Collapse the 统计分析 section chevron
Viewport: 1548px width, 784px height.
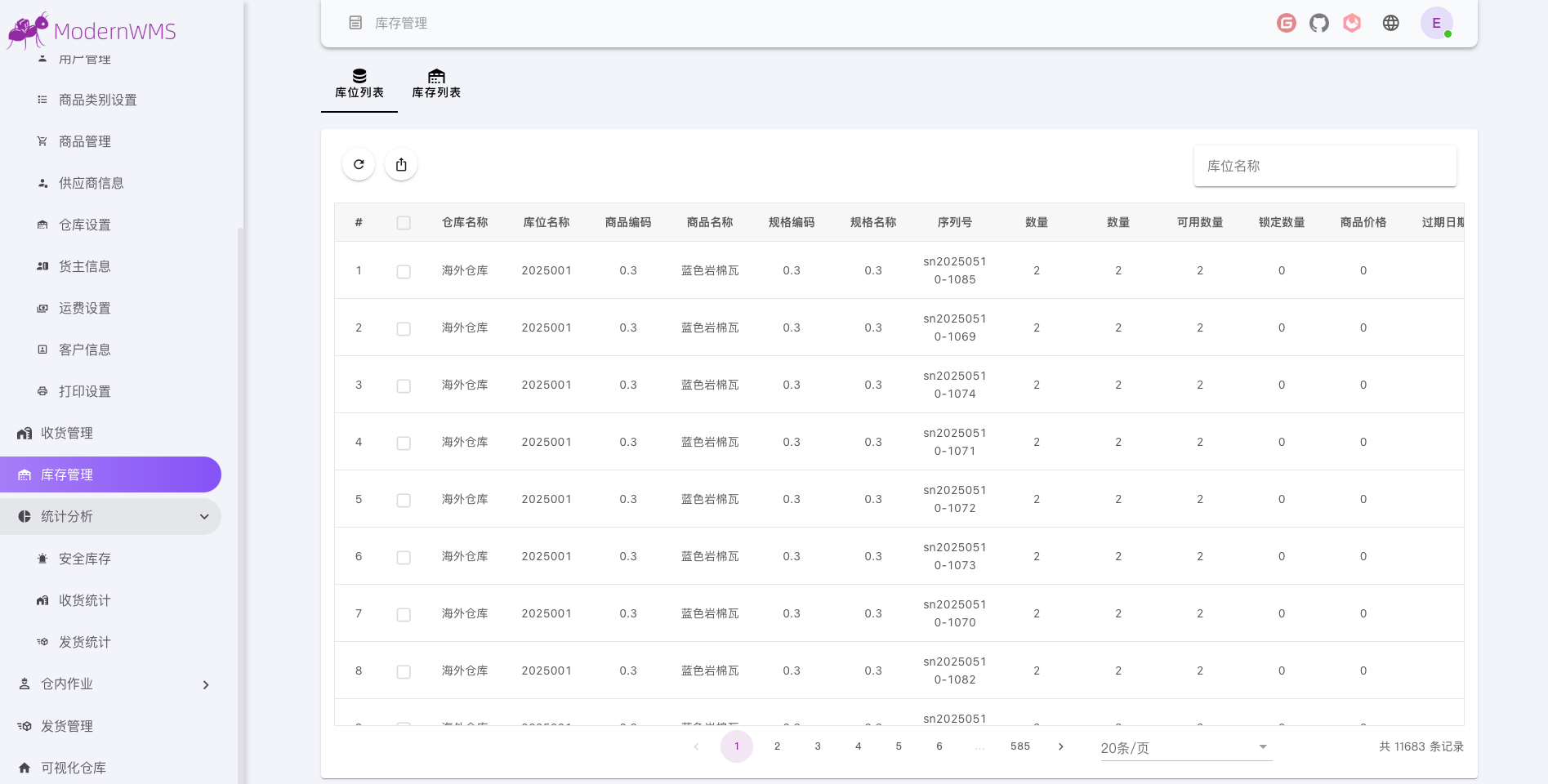pos(203,516)
